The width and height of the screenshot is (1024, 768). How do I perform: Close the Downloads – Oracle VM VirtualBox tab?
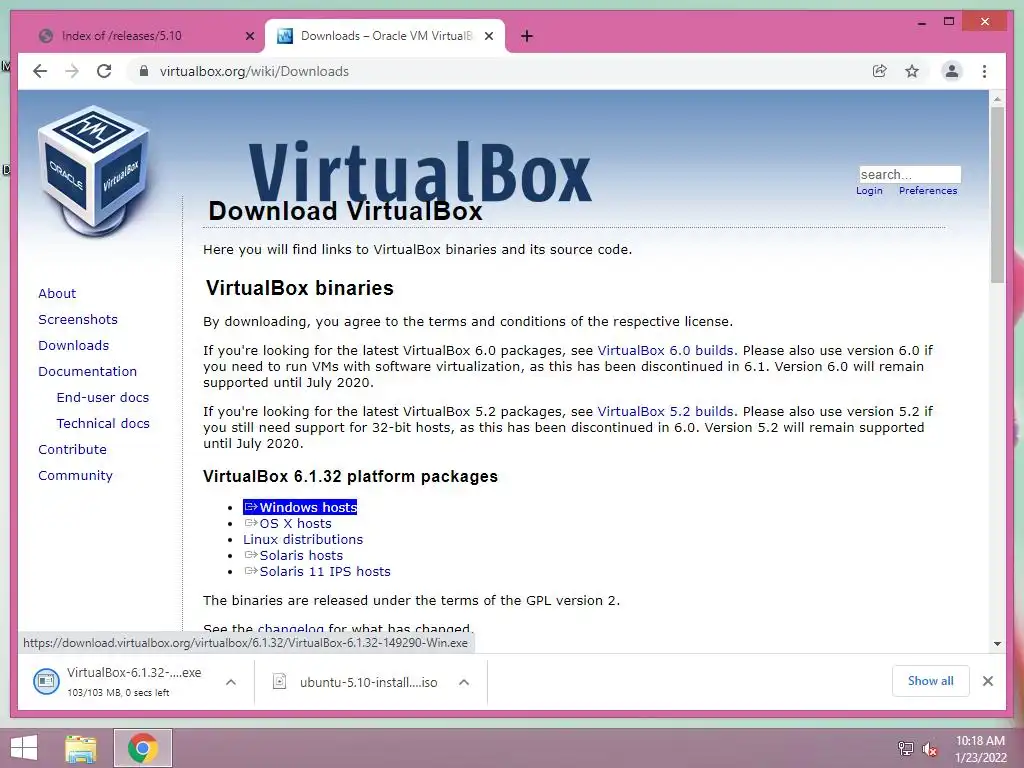488,37
